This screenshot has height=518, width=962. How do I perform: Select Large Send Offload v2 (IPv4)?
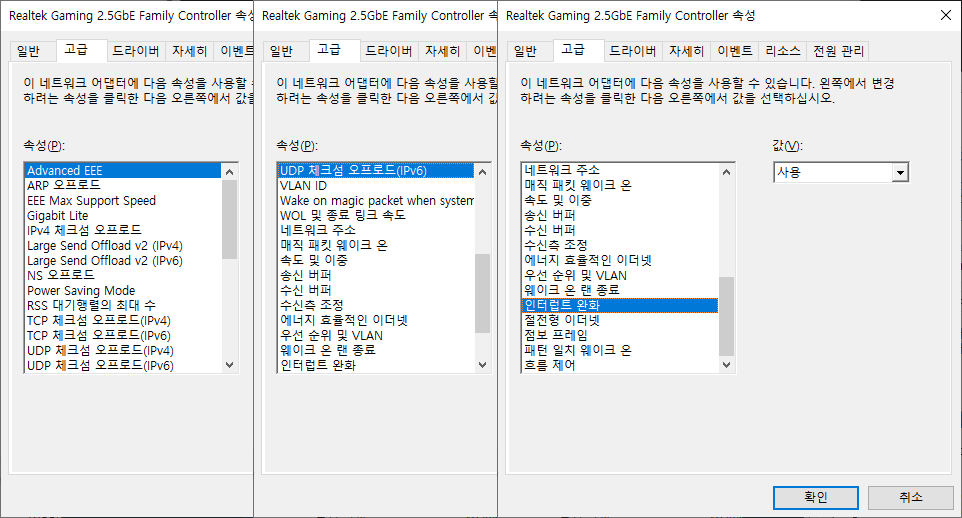(x=123, y=245)
